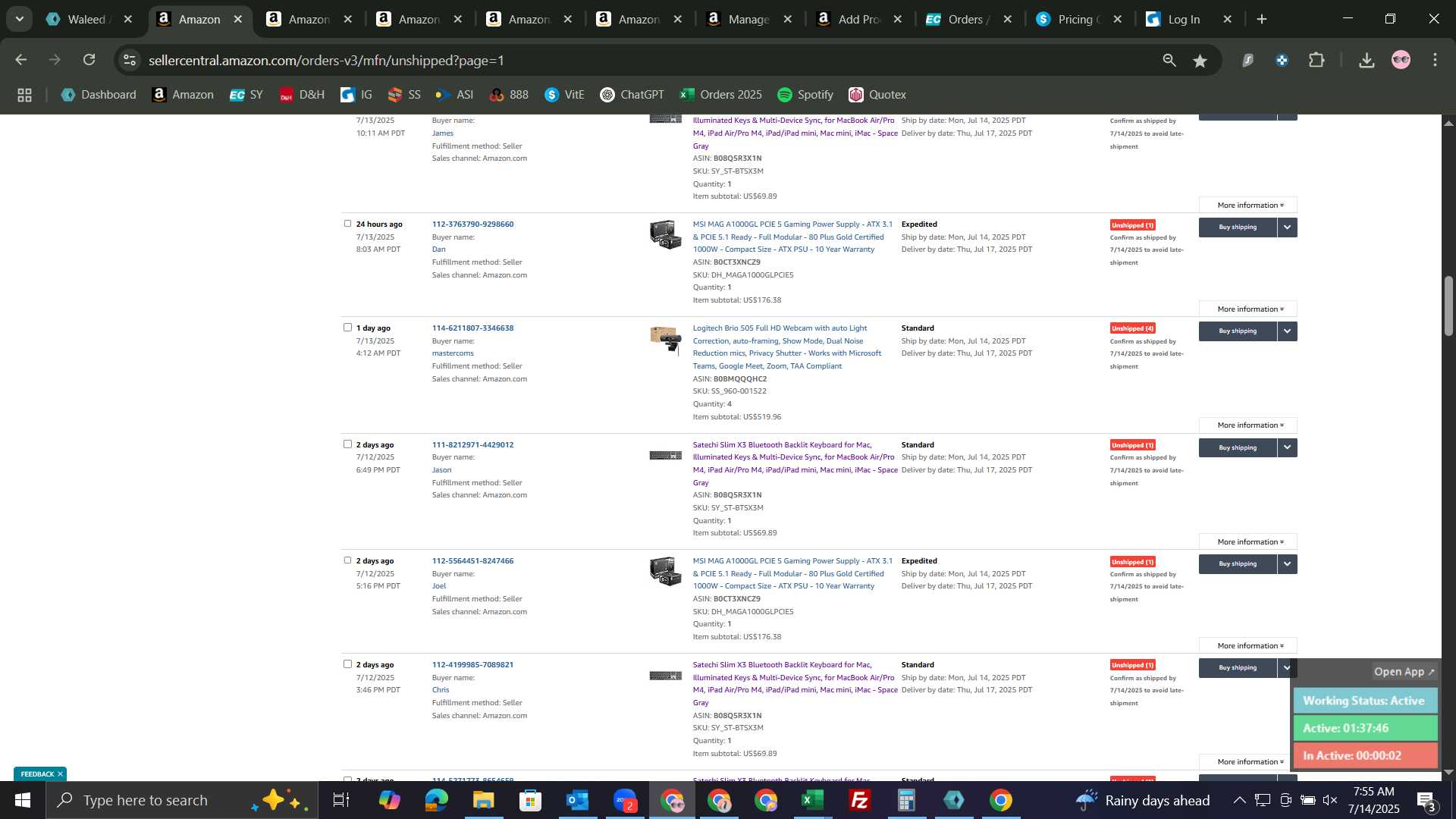Expand Buy shipping dropdown for Joel's order
This screenshot has width=1456, height=819.
pos(1287,564)
